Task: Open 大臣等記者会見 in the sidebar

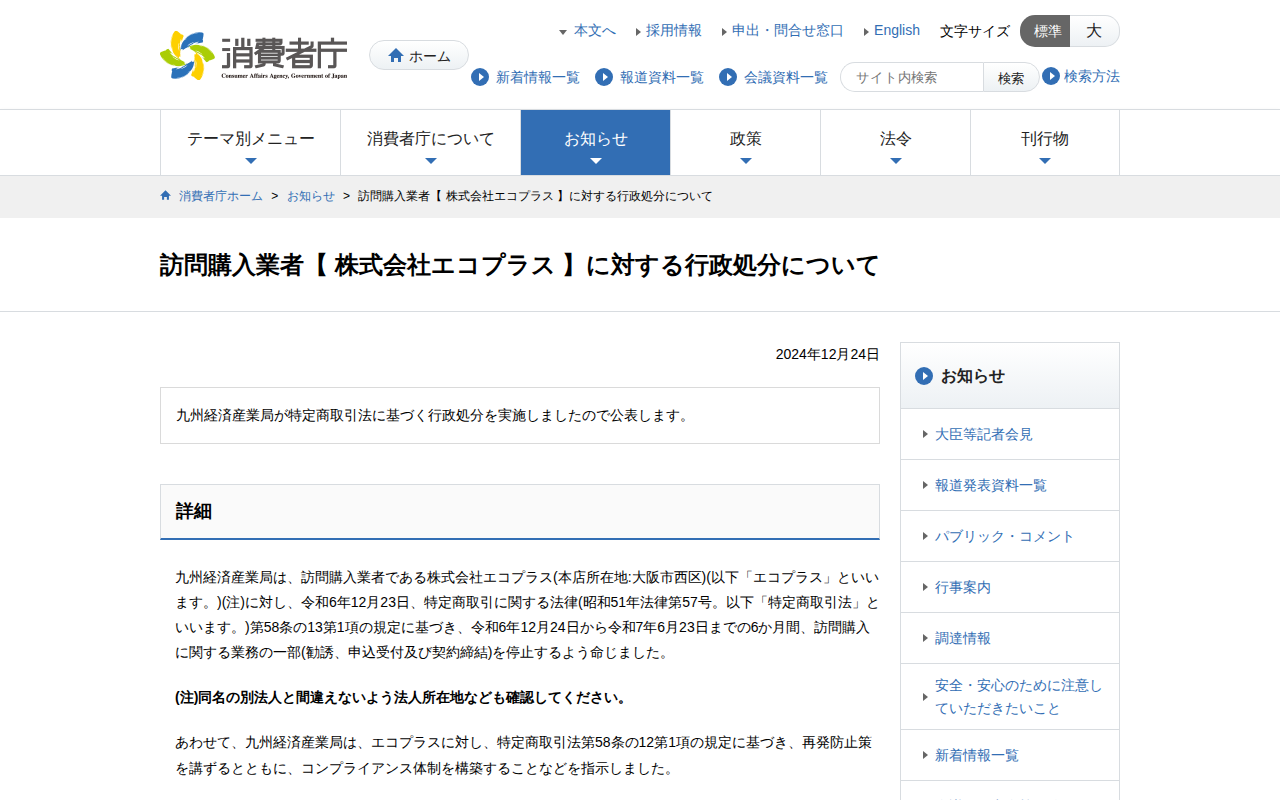Action: click(x=984, y=434)
